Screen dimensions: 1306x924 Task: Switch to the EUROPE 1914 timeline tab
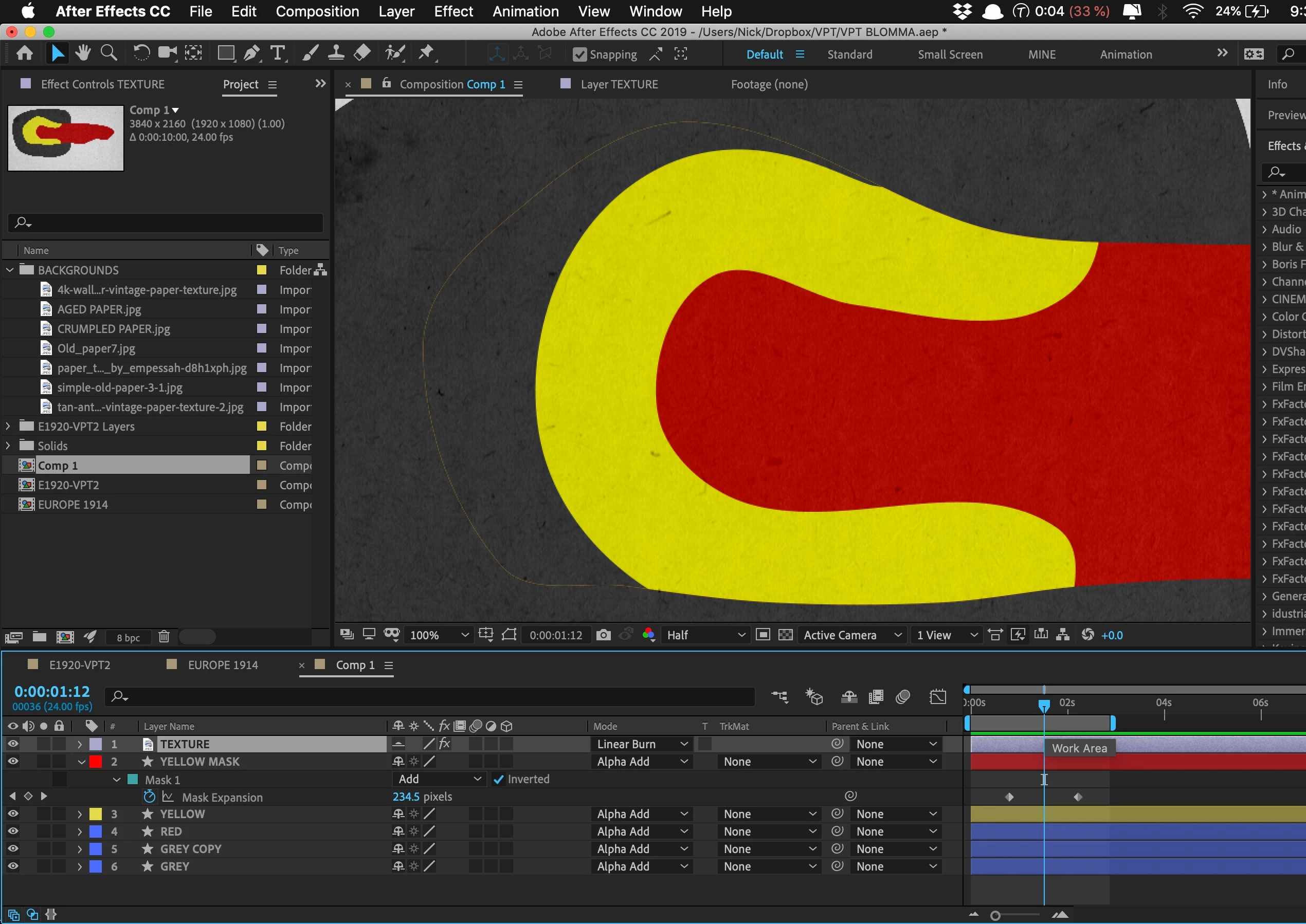[x=223, y=664]
